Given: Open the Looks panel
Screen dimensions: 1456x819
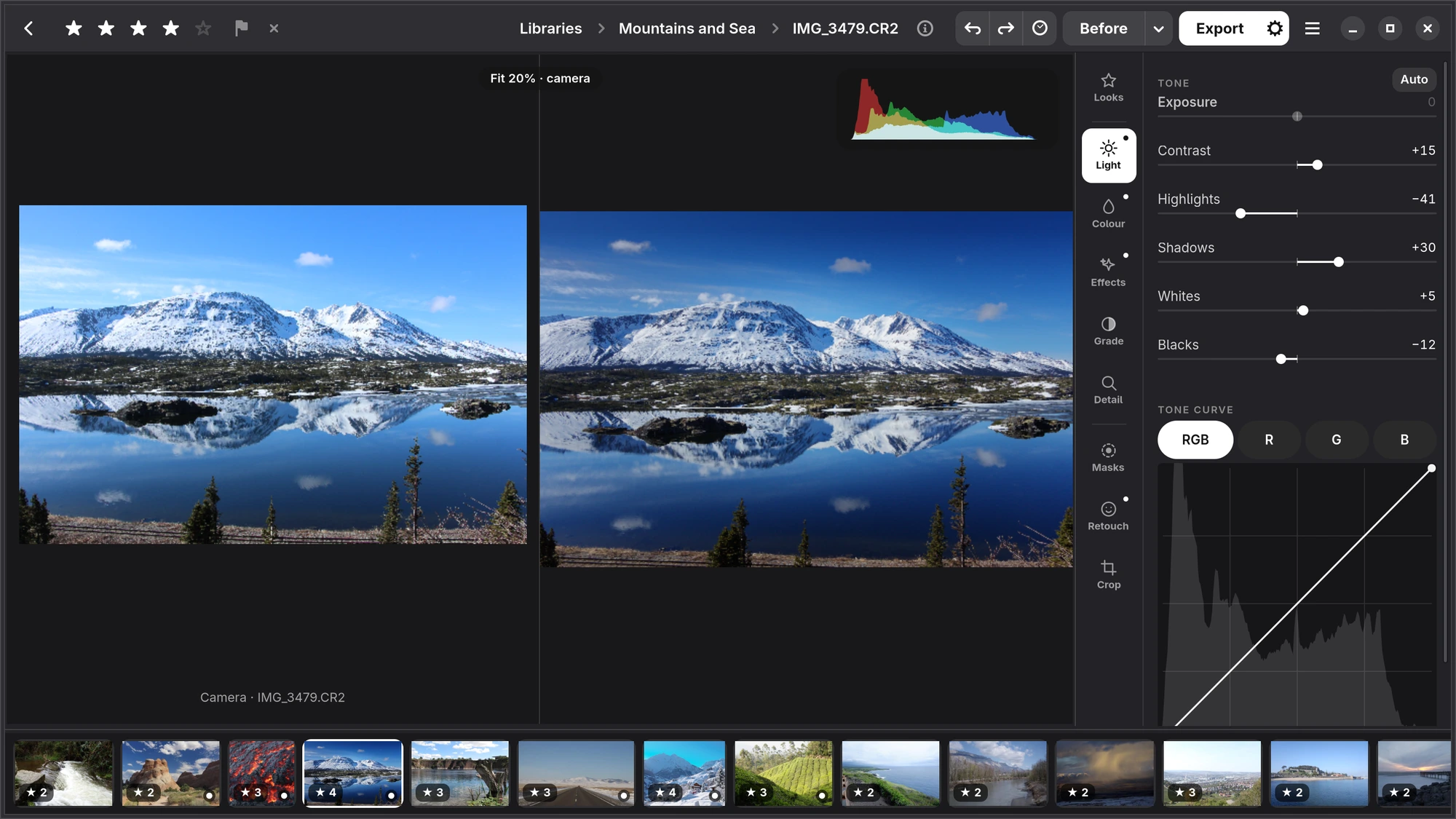Looking at the screenshot, I should pyautogui.click(x=1108, y=87).
